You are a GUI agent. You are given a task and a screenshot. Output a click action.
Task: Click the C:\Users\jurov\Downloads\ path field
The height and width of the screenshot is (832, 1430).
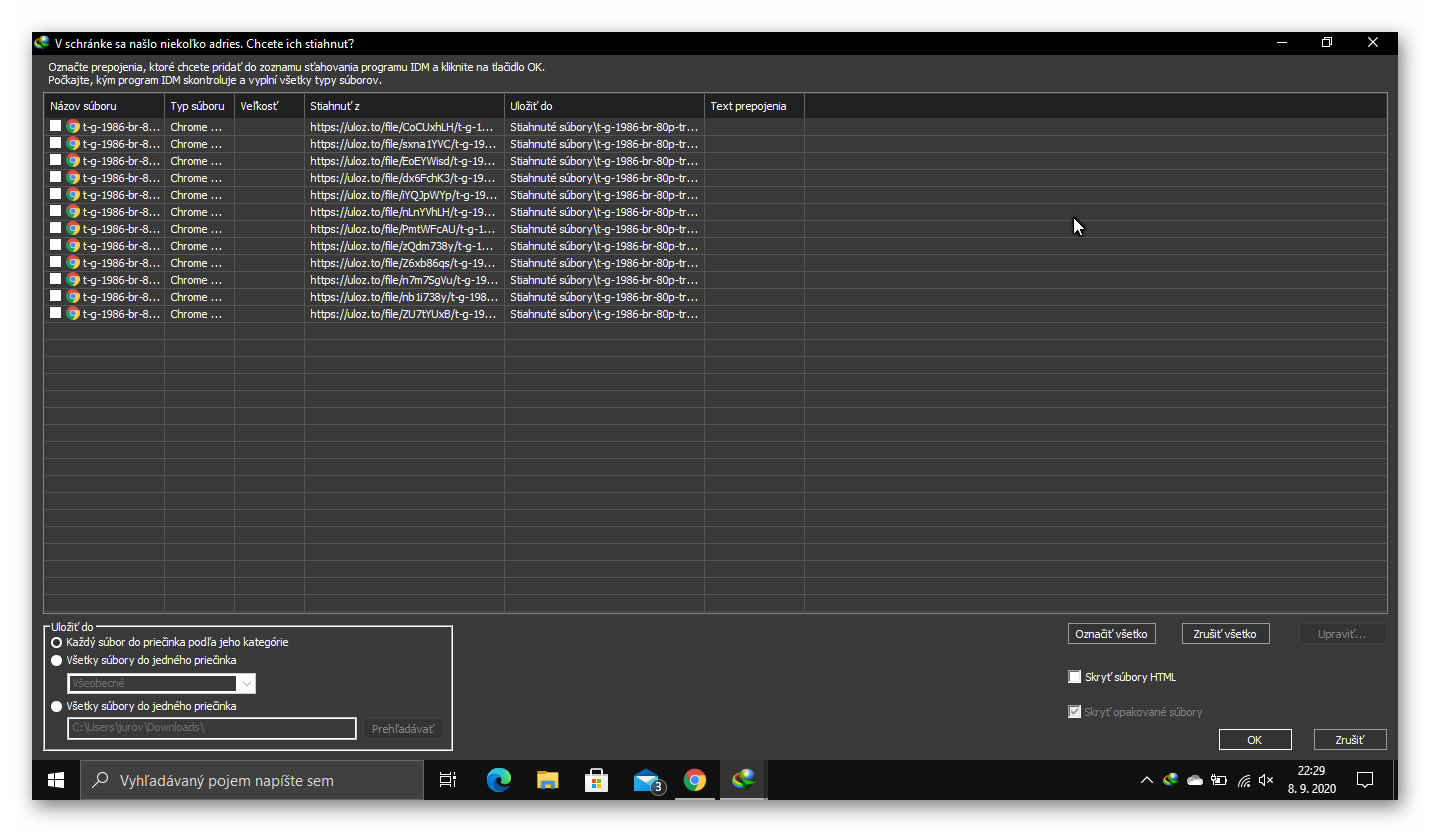tap(212, 728)
